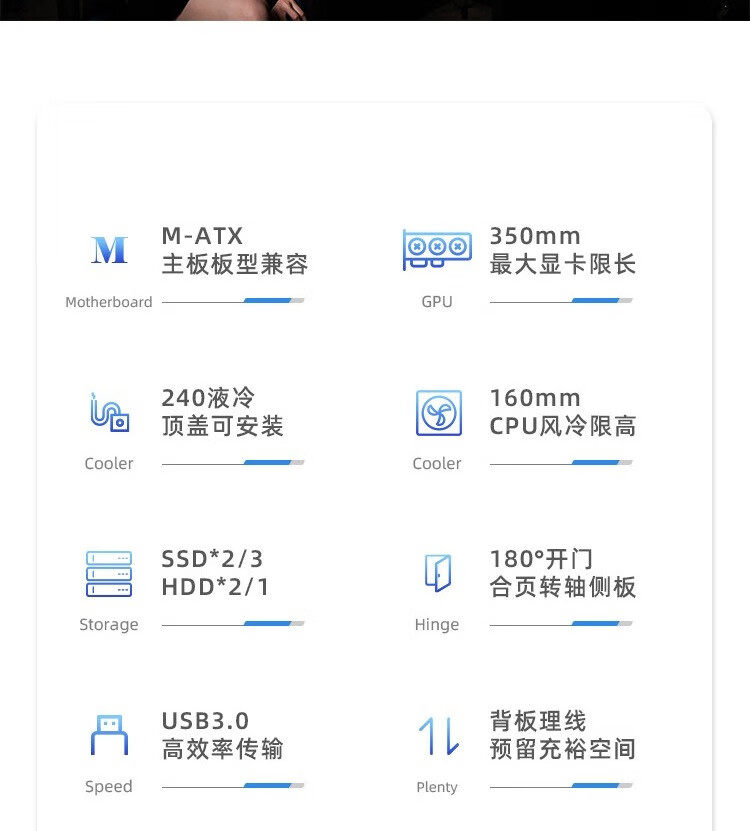
Task: Click the '160mm' heading
Action: click(535, 398)
